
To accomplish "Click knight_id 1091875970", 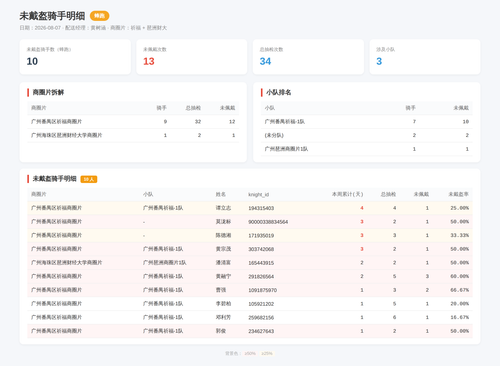I will click(263, 290).
